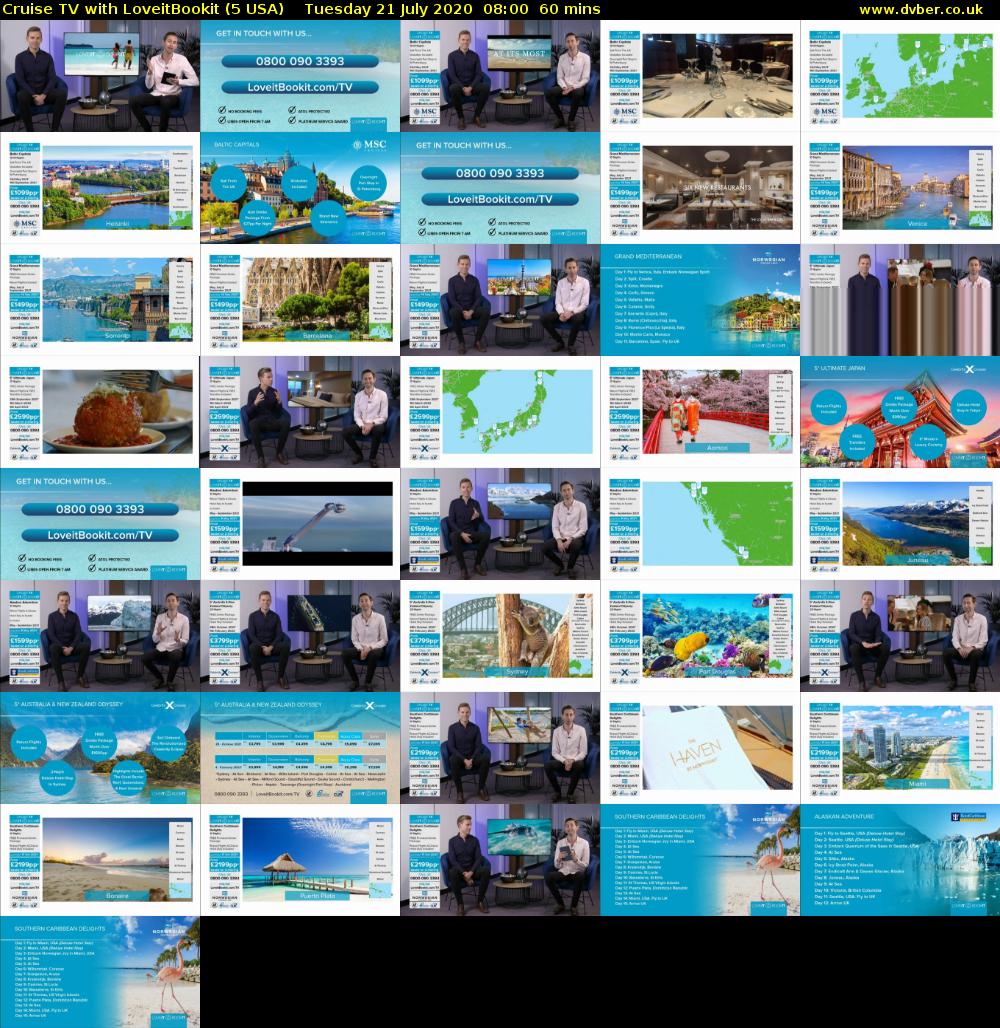Click the www.dvber.co.uk link in header
Screen dimensions: 1000x1028
click(x=920, y=9)
